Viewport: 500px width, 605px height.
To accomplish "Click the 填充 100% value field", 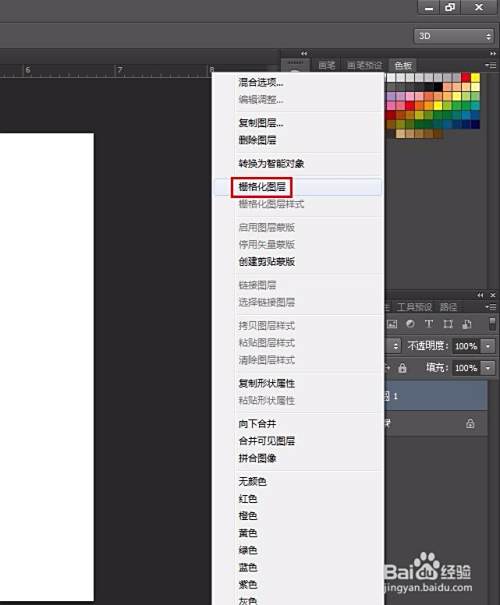I will coord(466,368).
